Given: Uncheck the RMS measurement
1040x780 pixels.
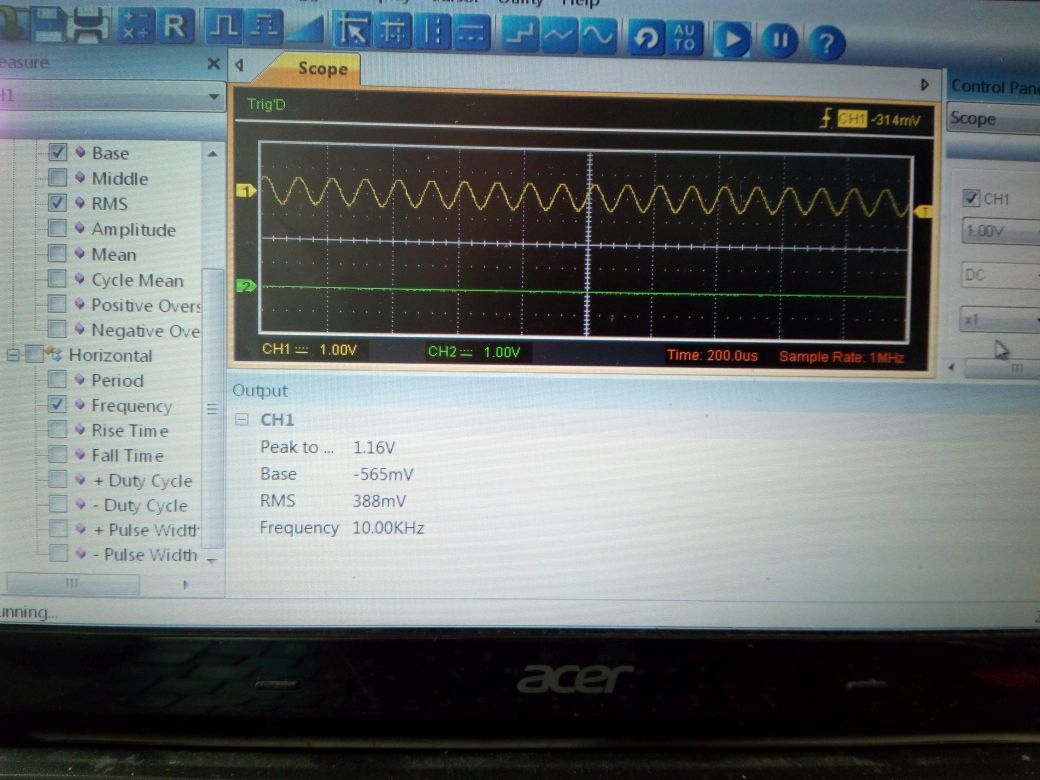Looking at the screenshot, I should coord(58,202).
